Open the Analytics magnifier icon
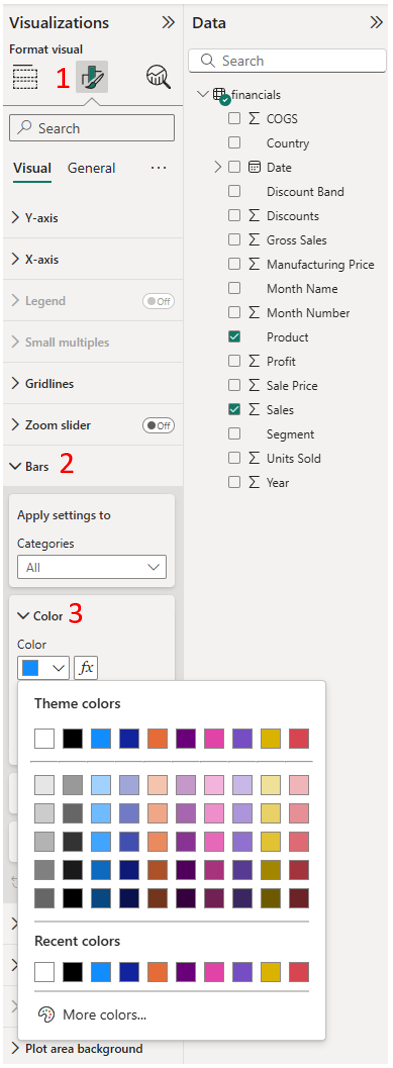The height and width of the screenshot is (1068, 393). [158, 77]
